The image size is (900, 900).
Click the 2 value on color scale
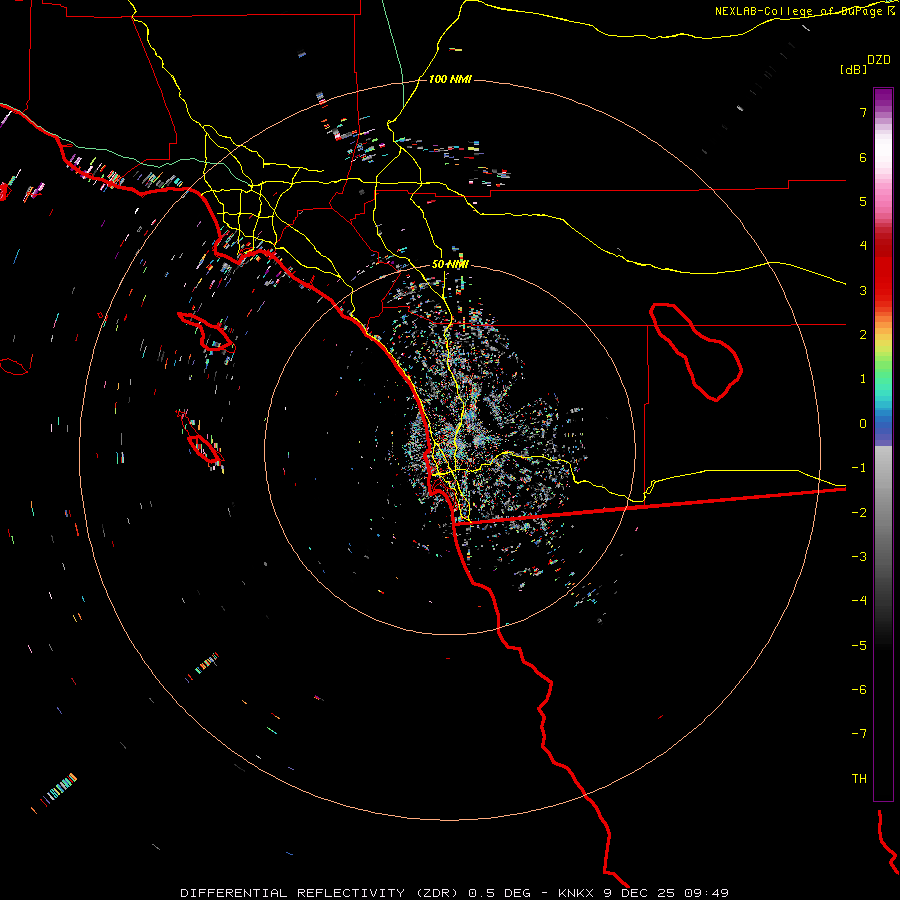[x=863, y=335]
